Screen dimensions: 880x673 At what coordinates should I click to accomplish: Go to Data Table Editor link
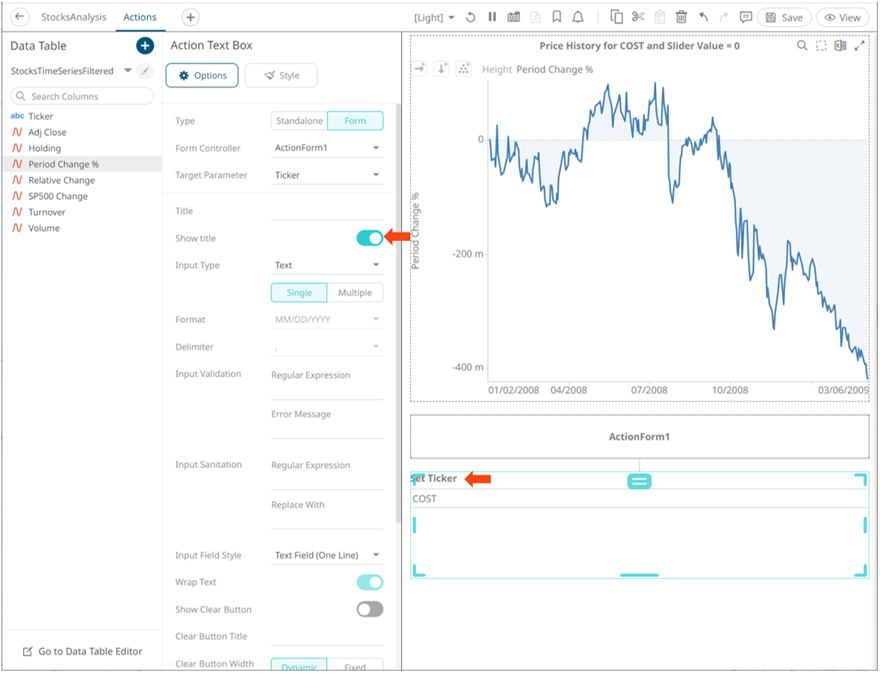[x=82, y=651]
